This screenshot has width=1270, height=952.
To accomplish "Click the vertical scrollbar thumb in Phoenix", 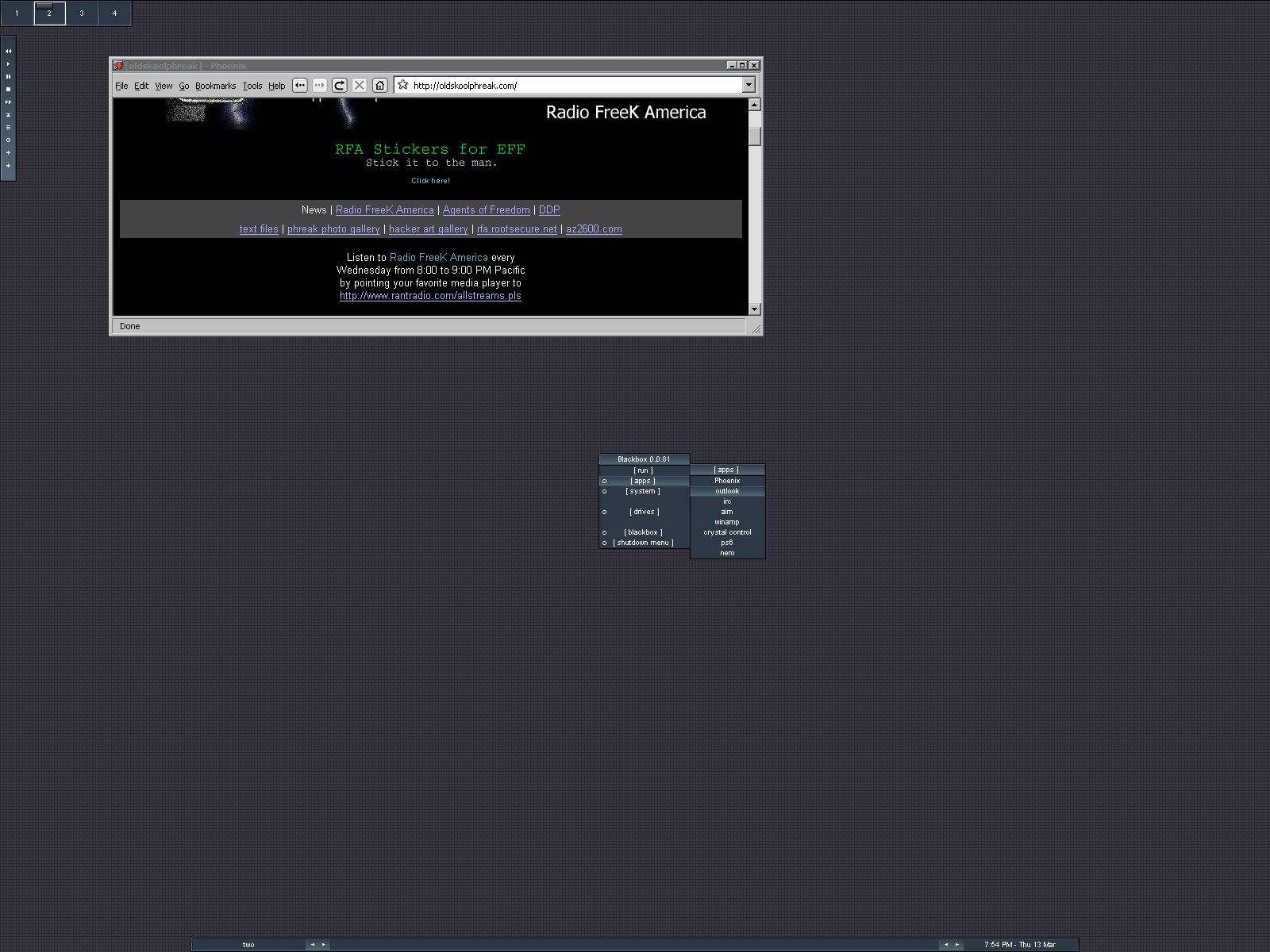I will 755,136.
